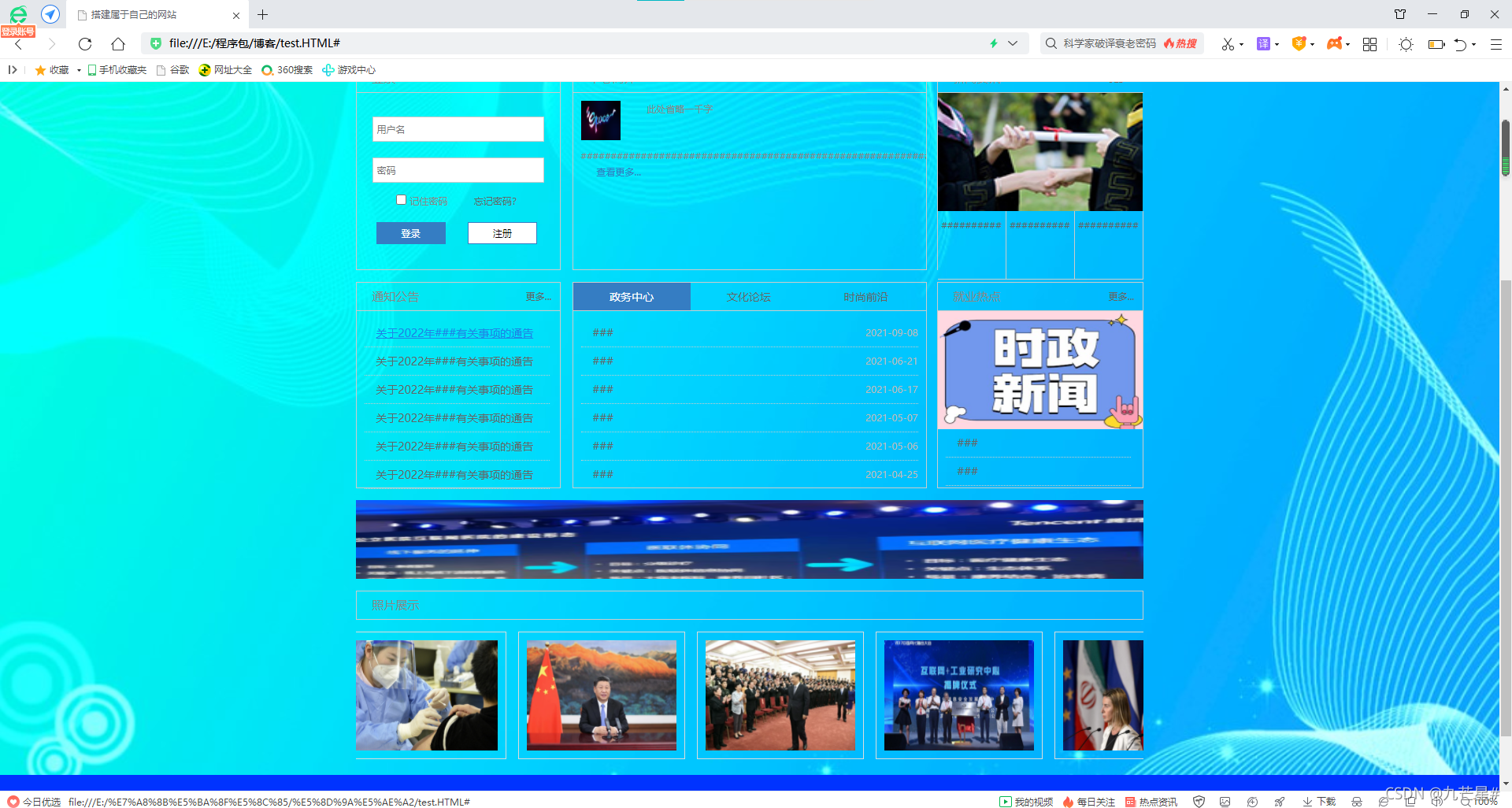Image resolution: width=1512 pixels, height=808 pixels.
Task: Open the 收藏 favorites bookmark
Action: point(52,70)
